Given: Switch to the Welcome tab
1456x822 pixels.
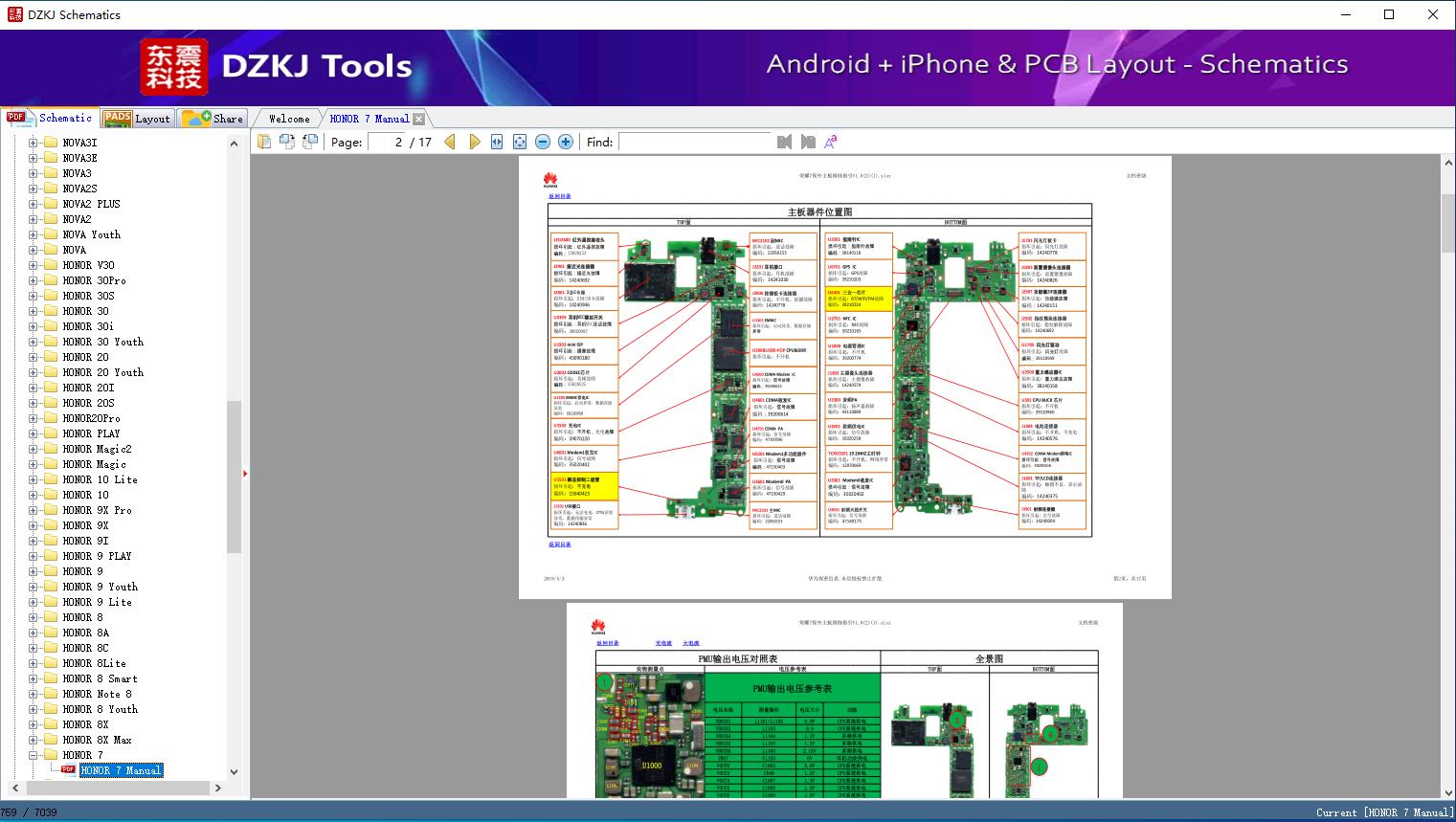Looking at the screenshot, I should coord(289,119).
